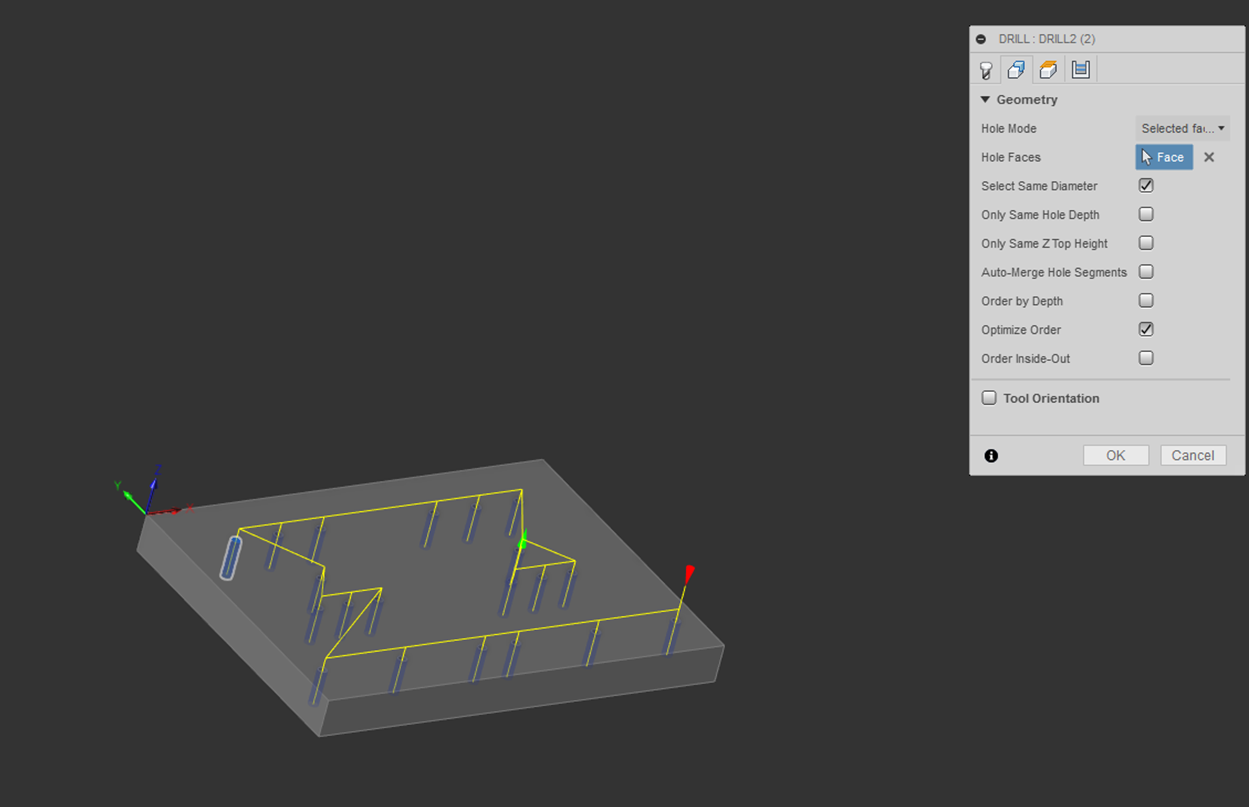
Task: Collapse the DRILL dialog with minus icon
Action: tap(981, 39)
